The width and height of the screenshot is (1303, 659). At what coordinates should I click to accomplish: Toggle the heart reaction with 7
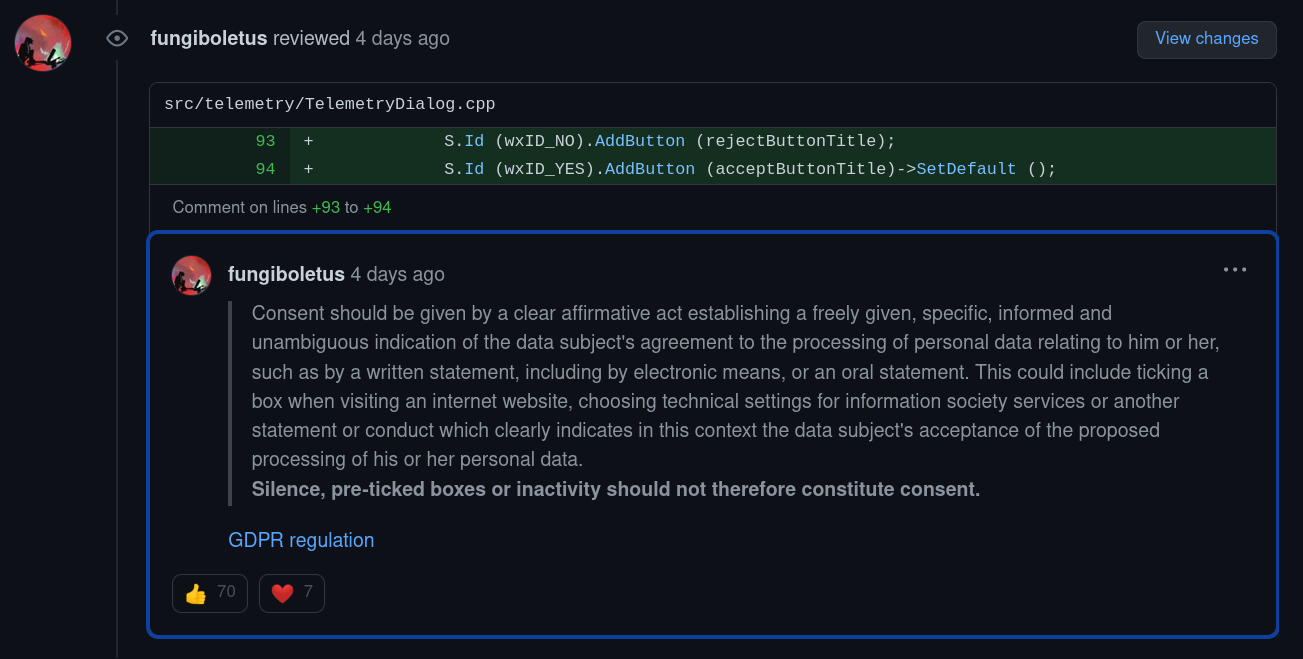tap(291, 593)
